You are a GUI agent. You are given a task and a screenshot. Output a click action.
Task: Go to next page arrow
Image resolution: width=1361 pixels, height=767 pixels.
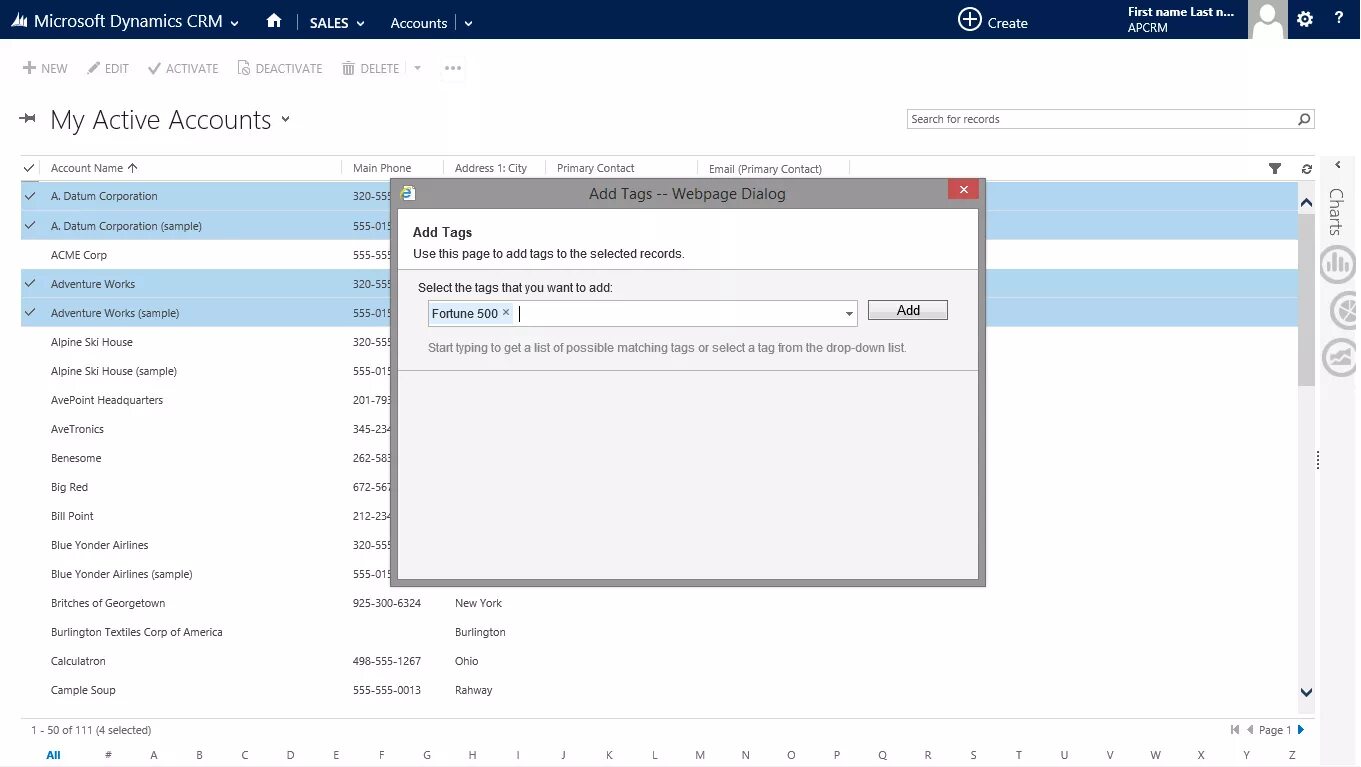click(x=1301, y=730)
